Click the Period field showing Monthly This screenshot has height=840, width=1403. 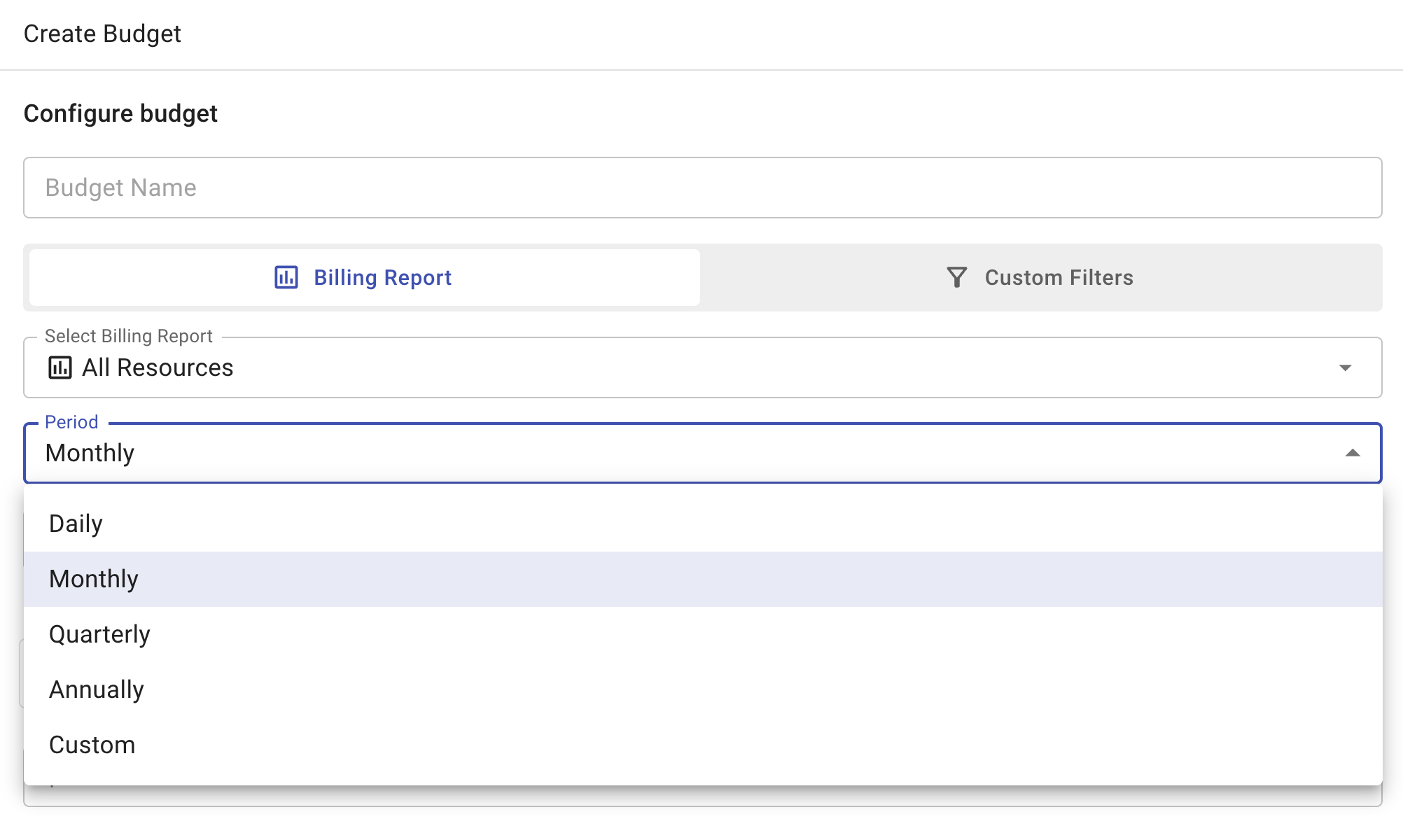point(90,453)
